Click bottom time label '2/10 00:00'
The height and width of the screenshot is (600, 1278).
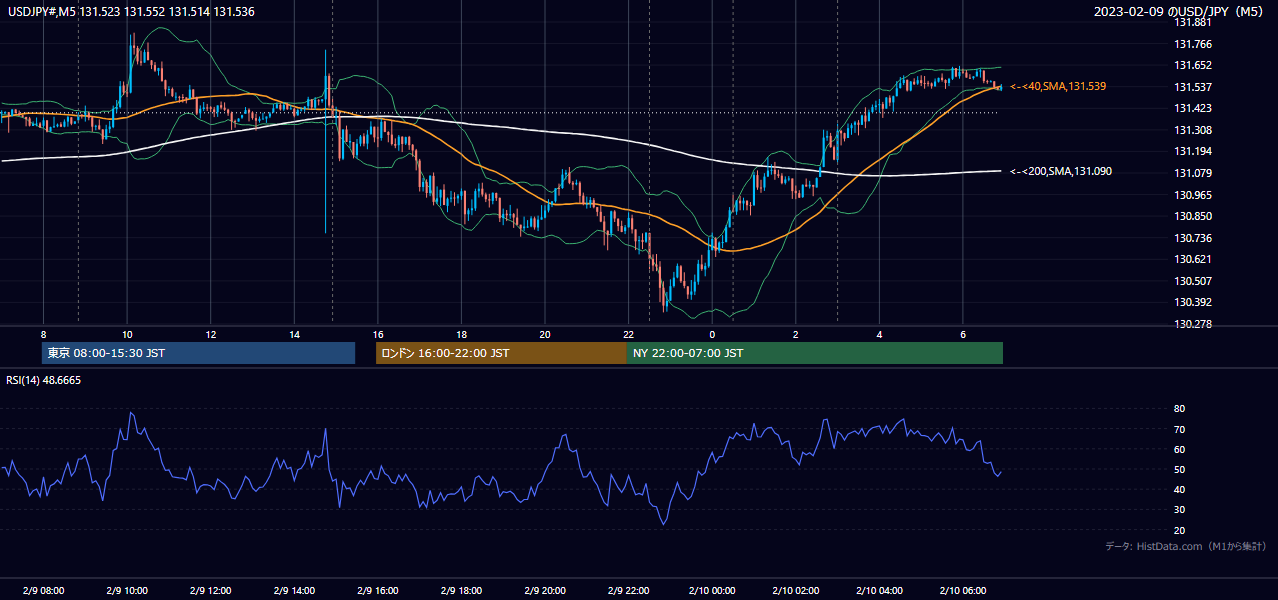712,590
